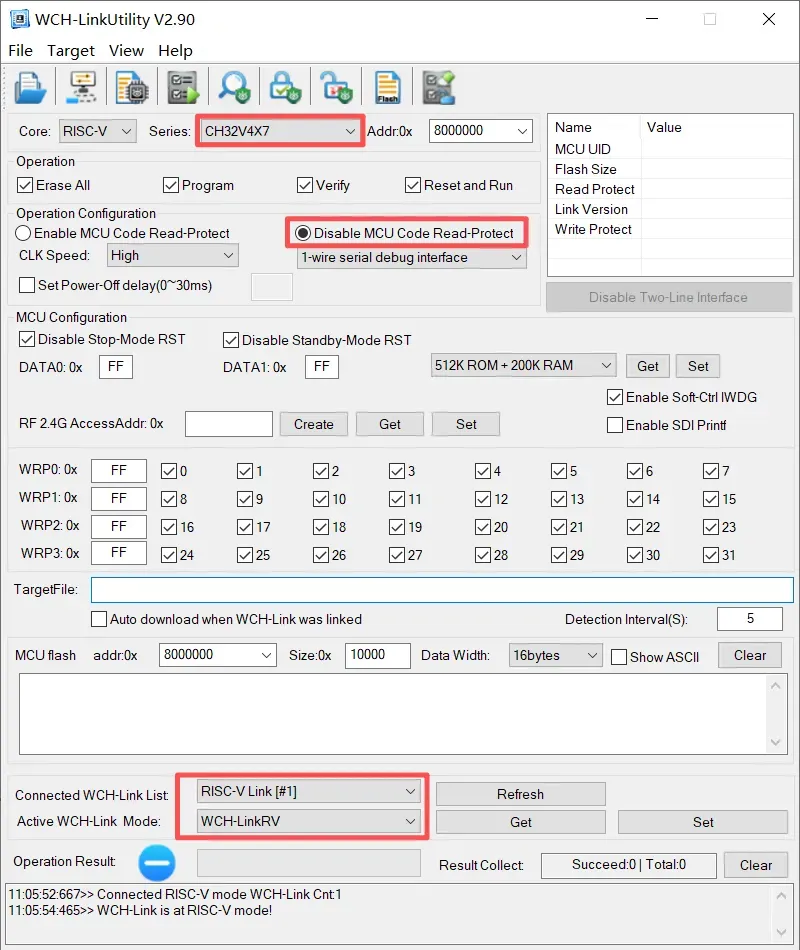800x950 pixels.
Task: Click the Open File folder toolbar icon
Action: pyautogui.click(x=30, y=88)
